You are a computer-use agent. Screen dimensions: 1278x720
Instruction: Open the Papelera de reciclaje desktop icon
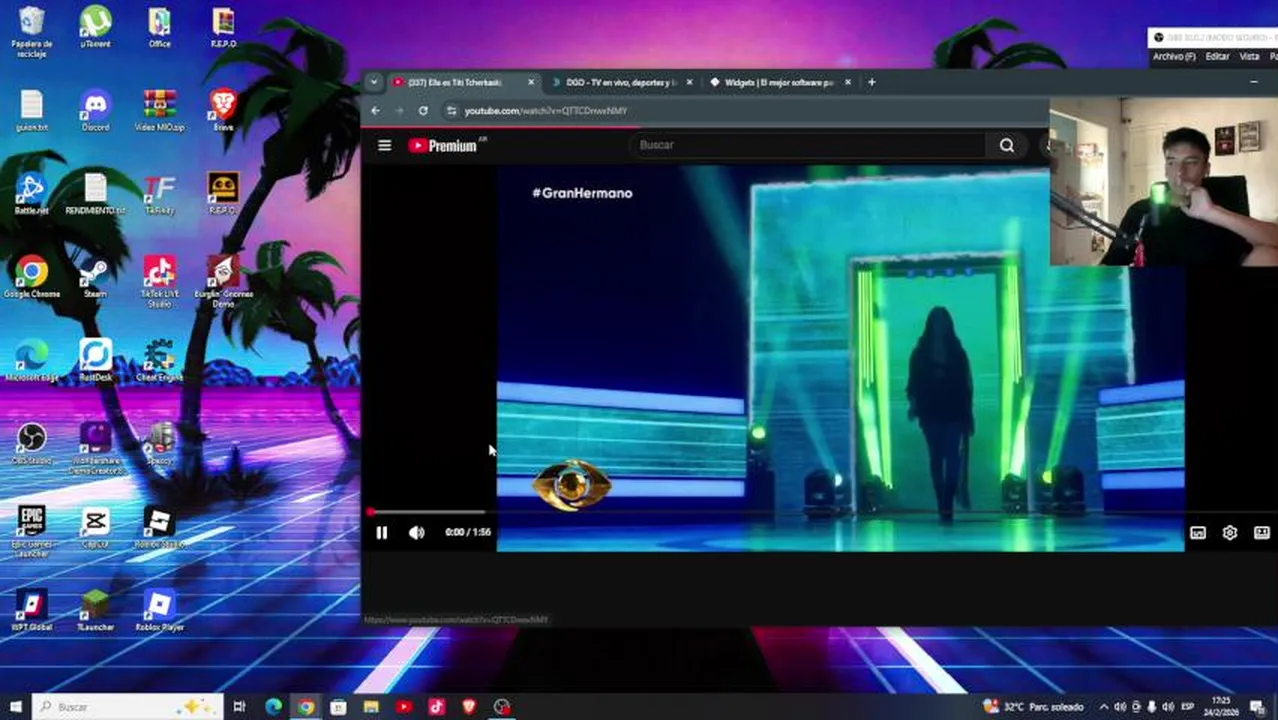[x=32, y=30]
